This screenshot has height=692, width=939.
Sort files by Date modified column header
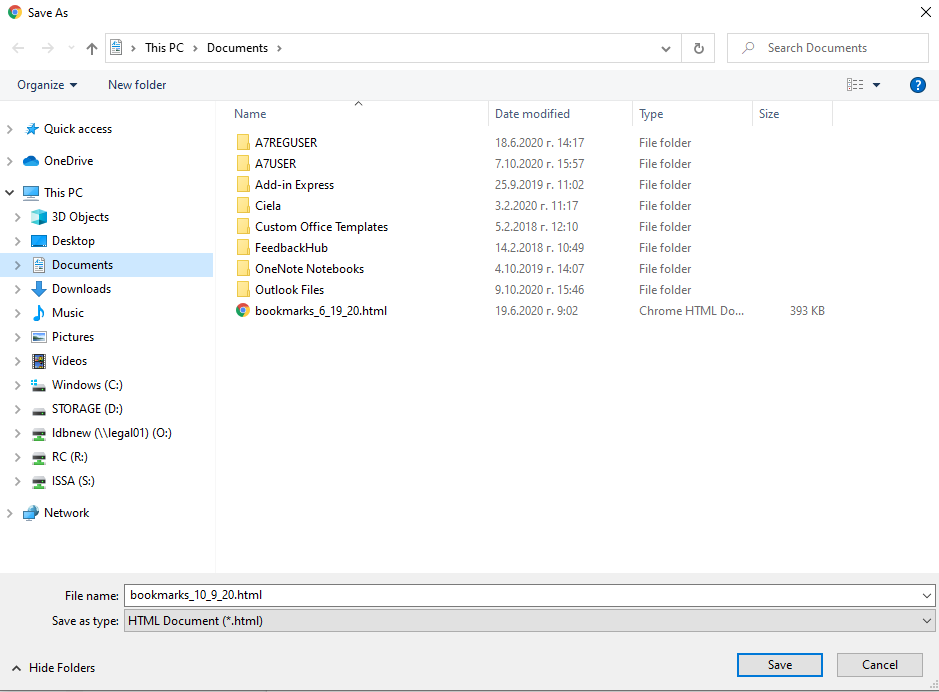click(x=532, y=114)
